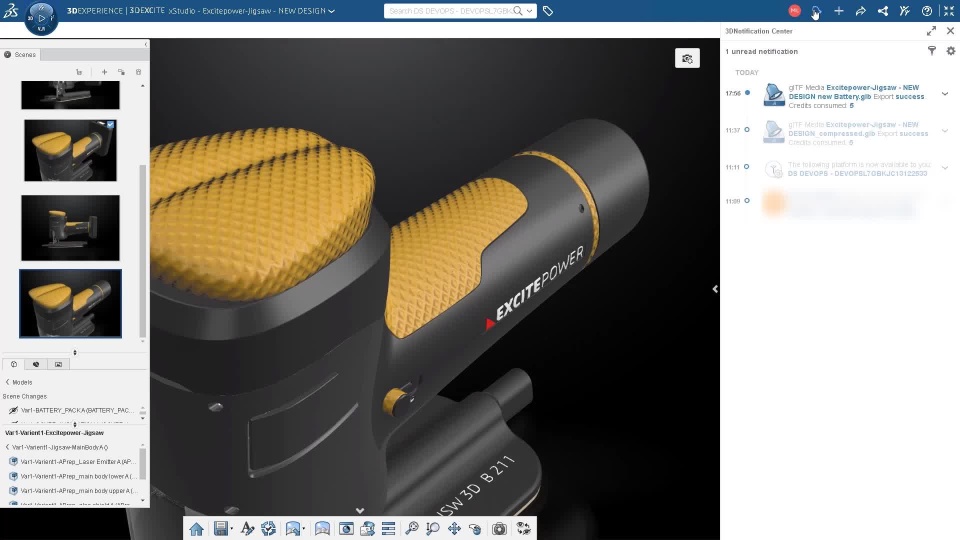Expand the search options chevron
This screenshot has width=960, height=540.
530,11
